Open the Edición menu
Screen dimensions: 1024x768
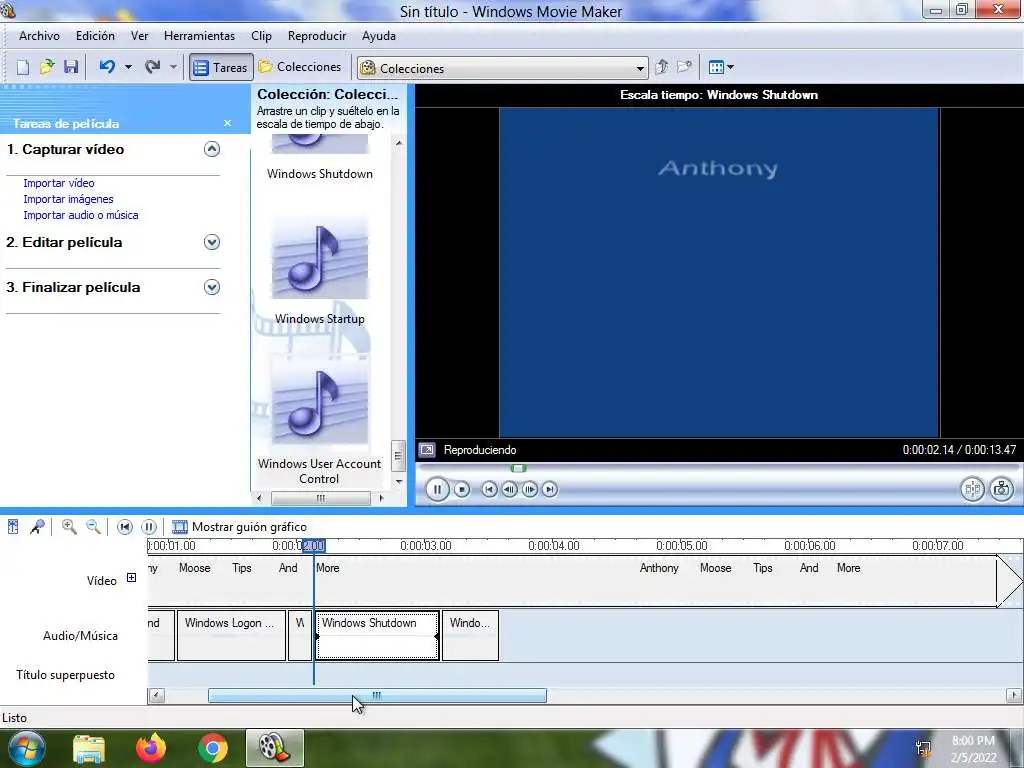click(95, 36)
